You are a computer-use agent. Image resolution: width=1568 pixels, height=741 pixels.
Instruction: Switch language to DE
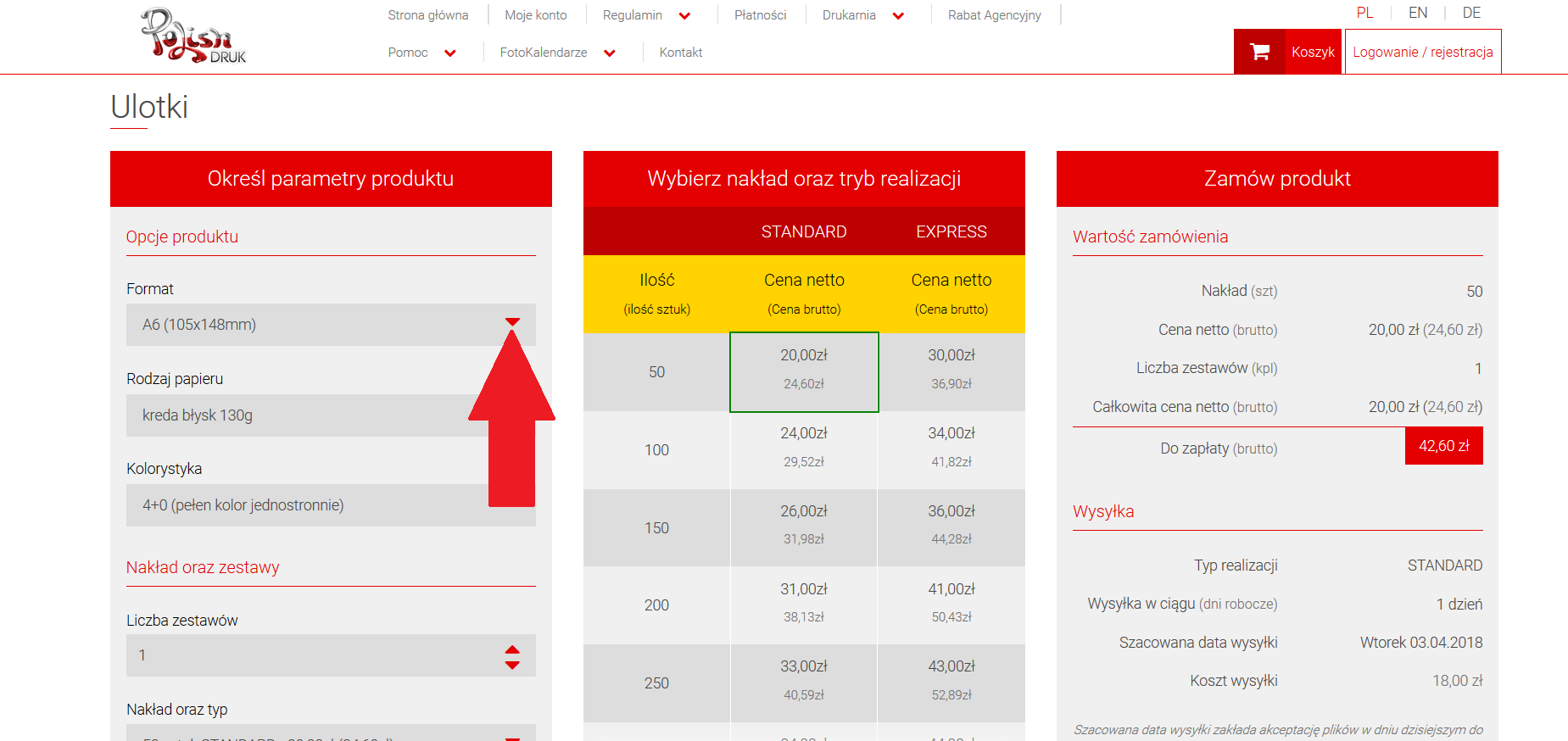click(1471, 13)
